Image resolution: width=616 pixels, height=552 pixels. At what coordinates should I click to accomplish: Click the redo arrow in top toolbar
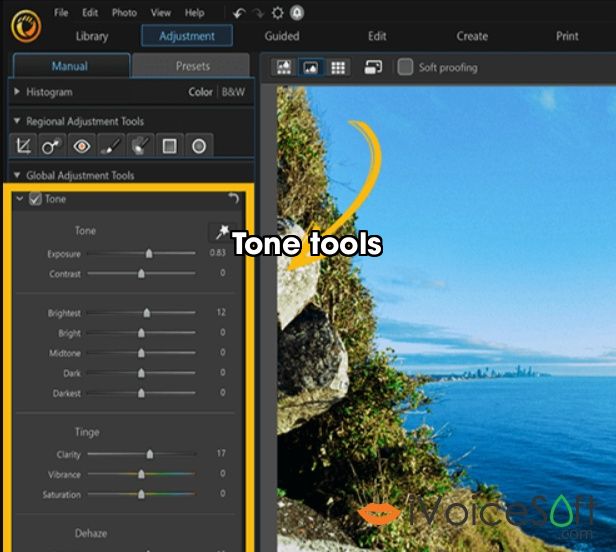point(258,13)
